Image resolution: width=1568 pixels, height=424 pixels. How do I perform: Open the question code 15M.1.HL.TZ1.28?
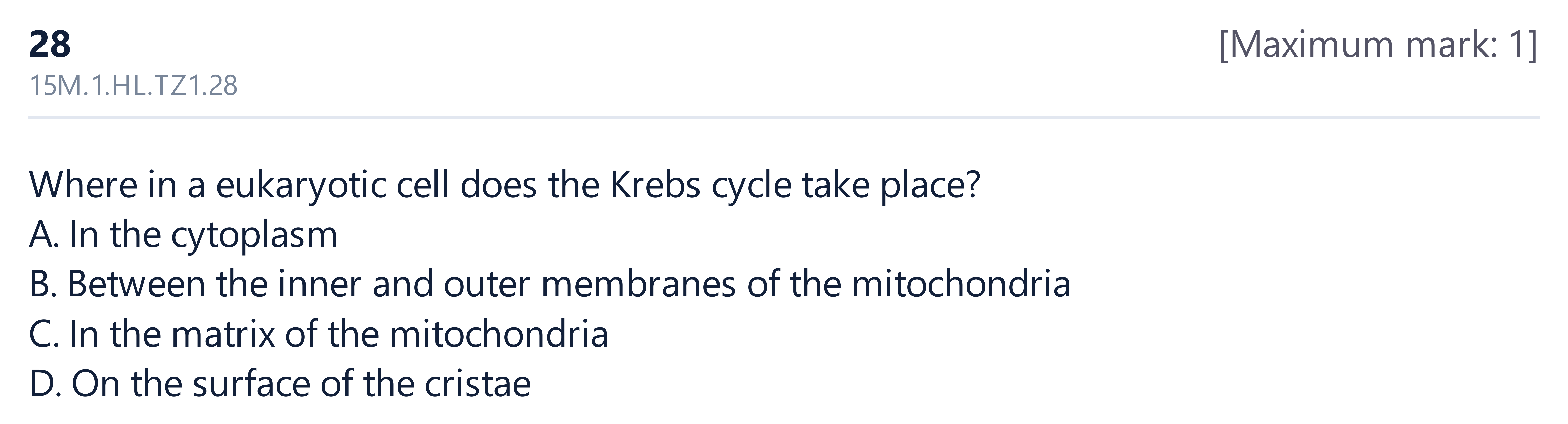(133, 86)
